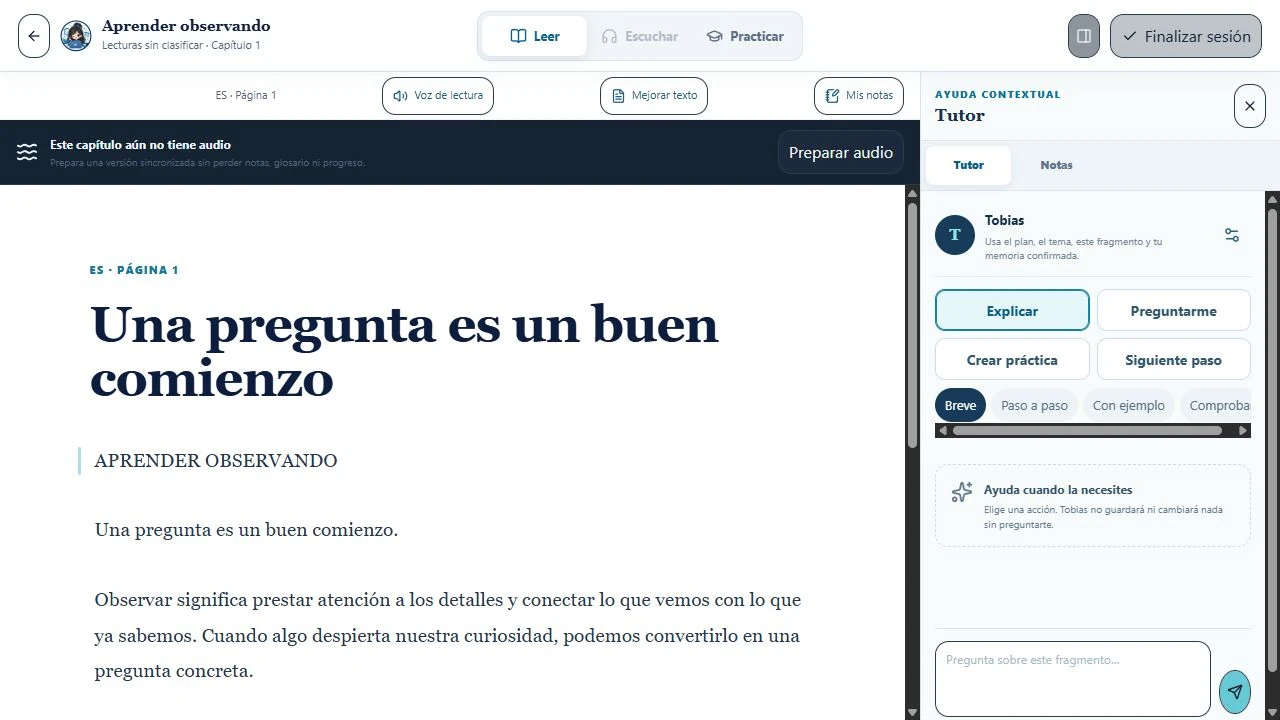
Task: Switch to Practicar mode
Action: point(745,36)
